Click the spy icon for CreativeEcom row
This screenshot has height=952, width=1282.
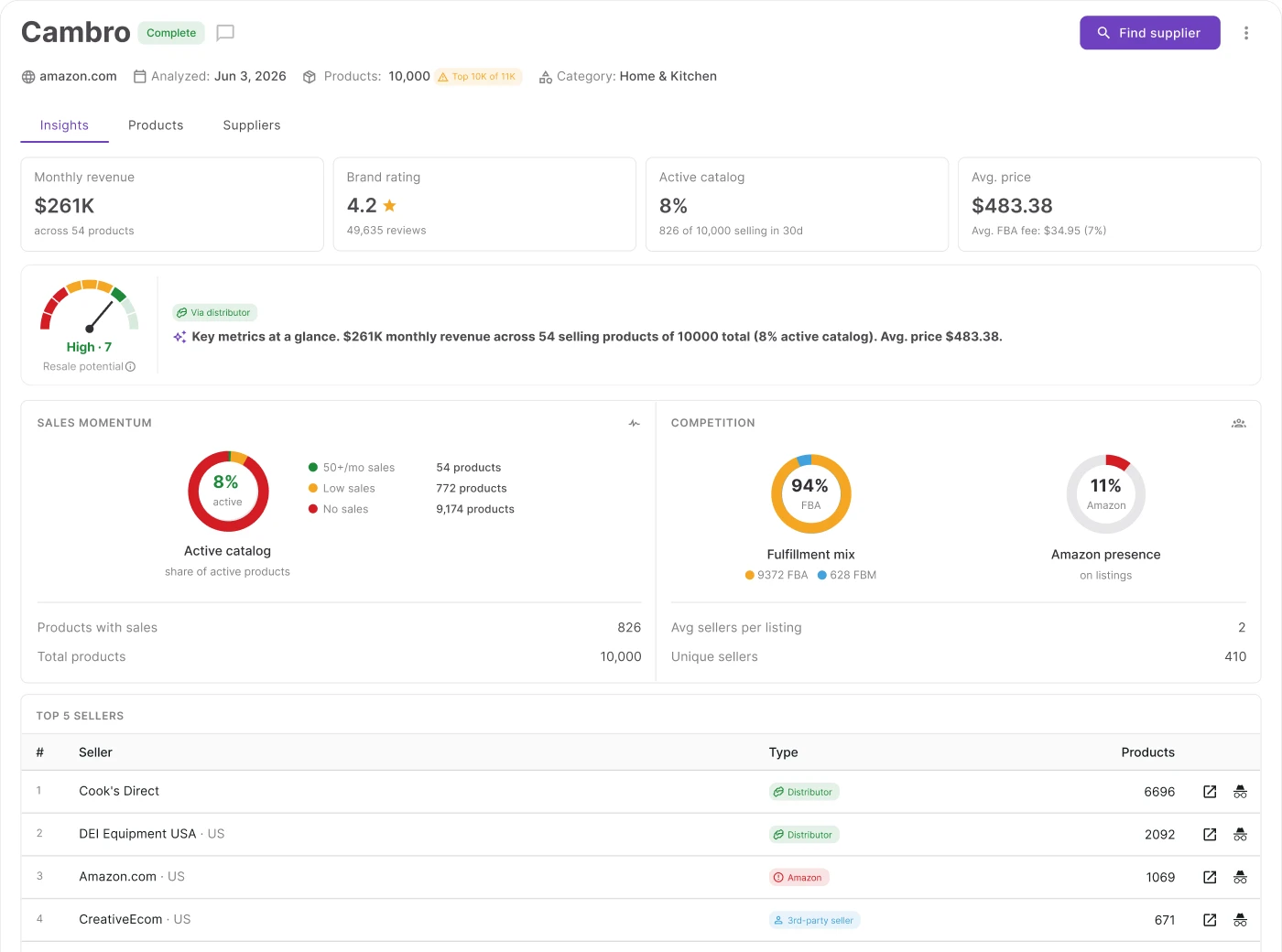coord(1240,920)
